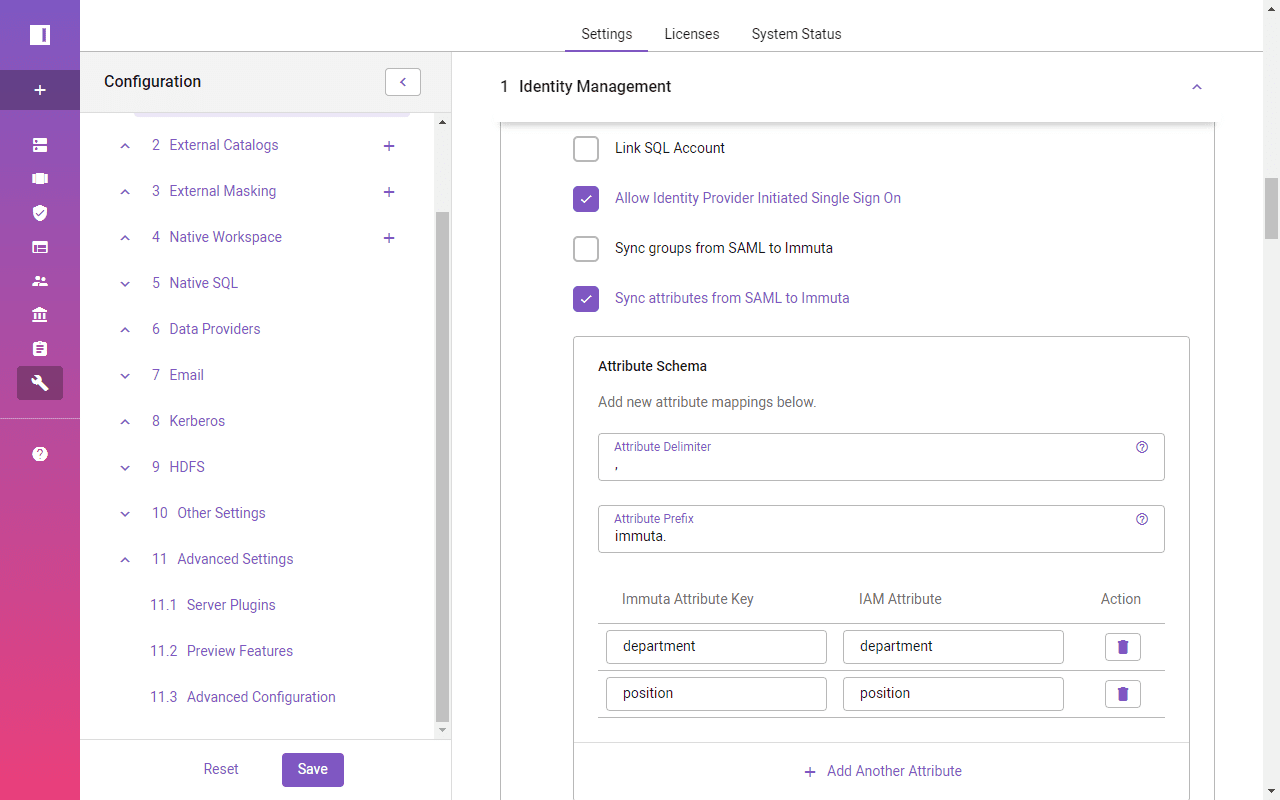This screenshot has height=800, width=1280.
Task: Open the governance bank building icon
Action: point(40,315)
